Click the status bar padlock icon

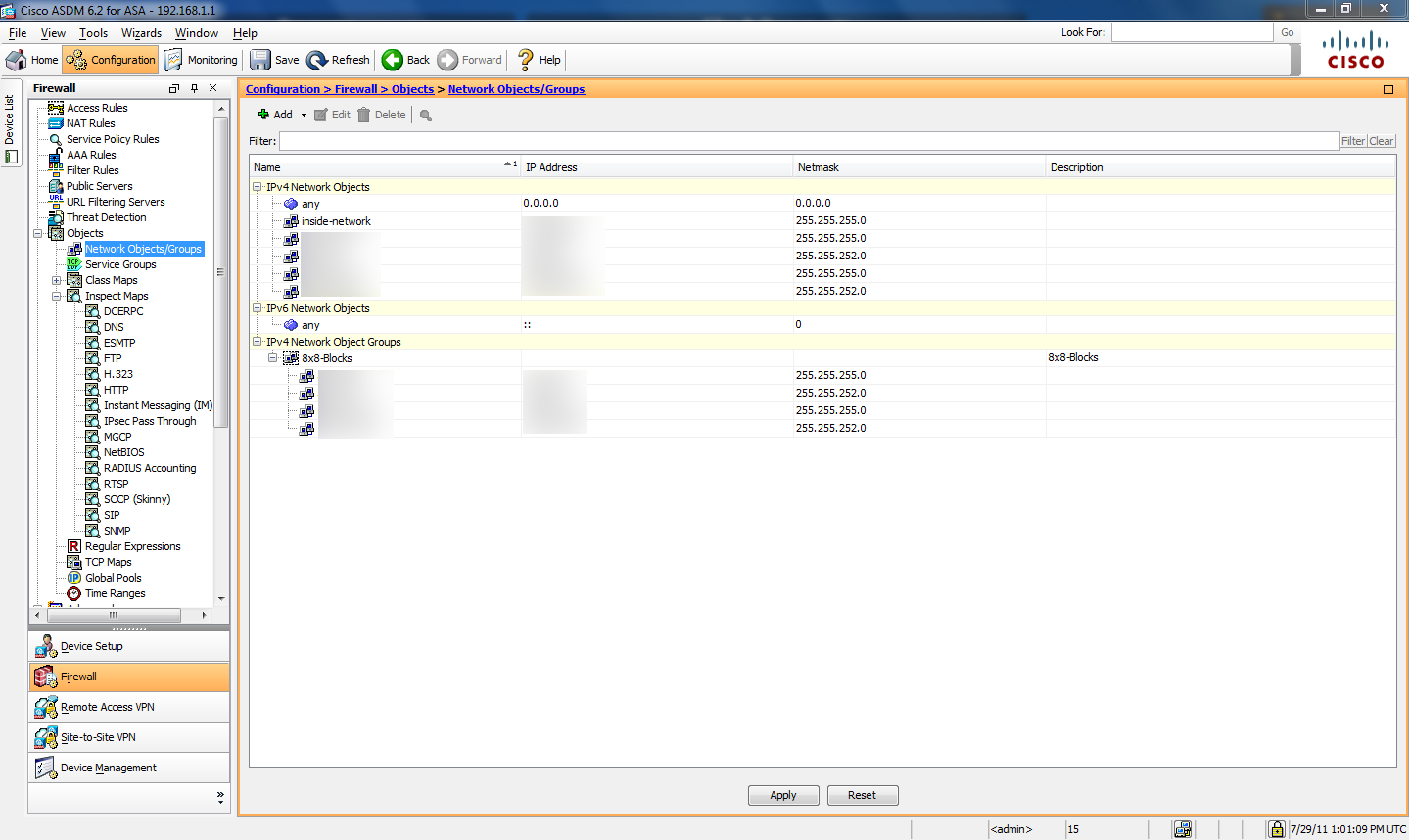click(1277, 829)
